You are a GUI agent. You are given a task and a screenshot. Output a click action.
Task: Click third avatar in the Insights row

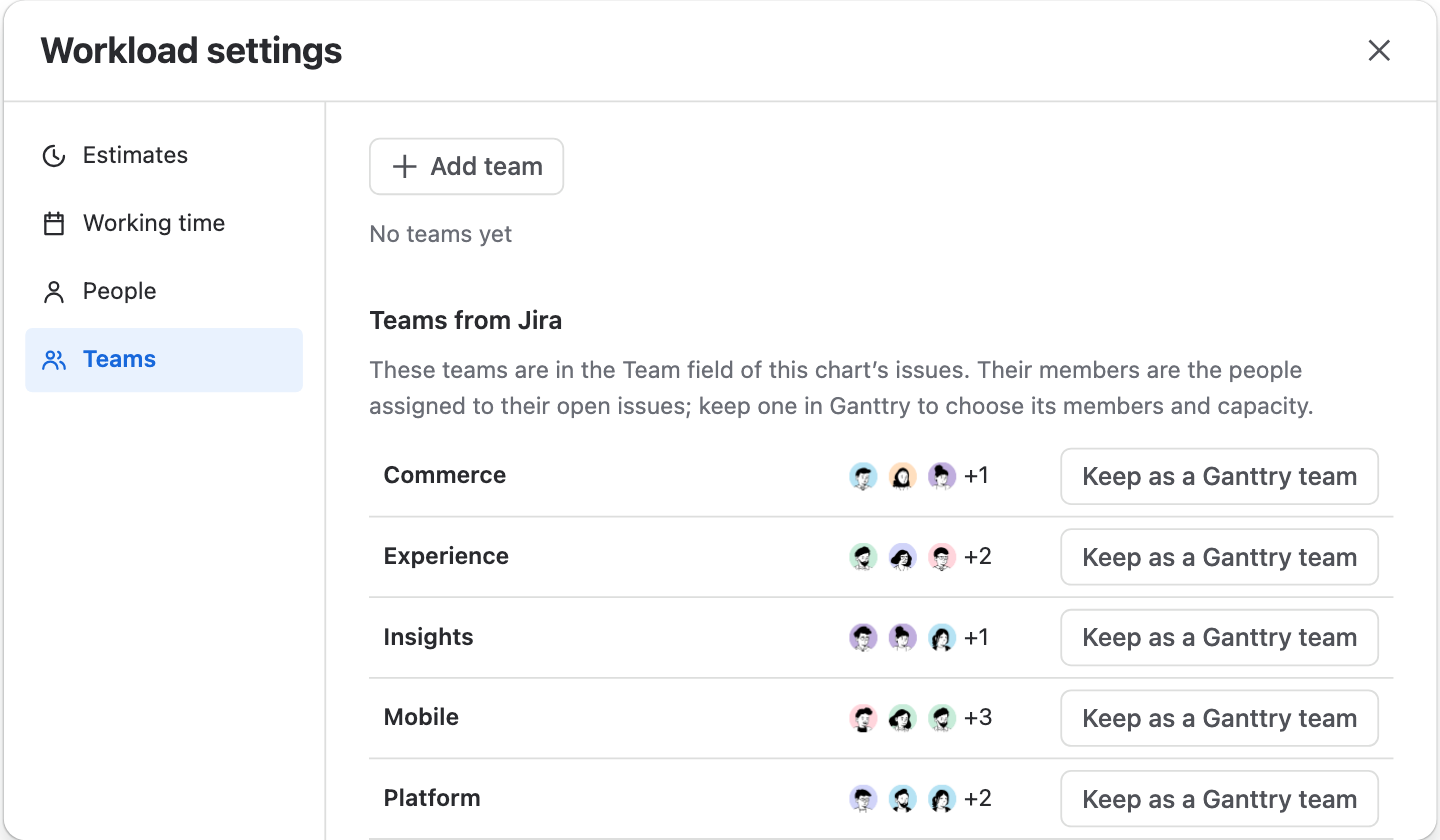tap(941, 637)
